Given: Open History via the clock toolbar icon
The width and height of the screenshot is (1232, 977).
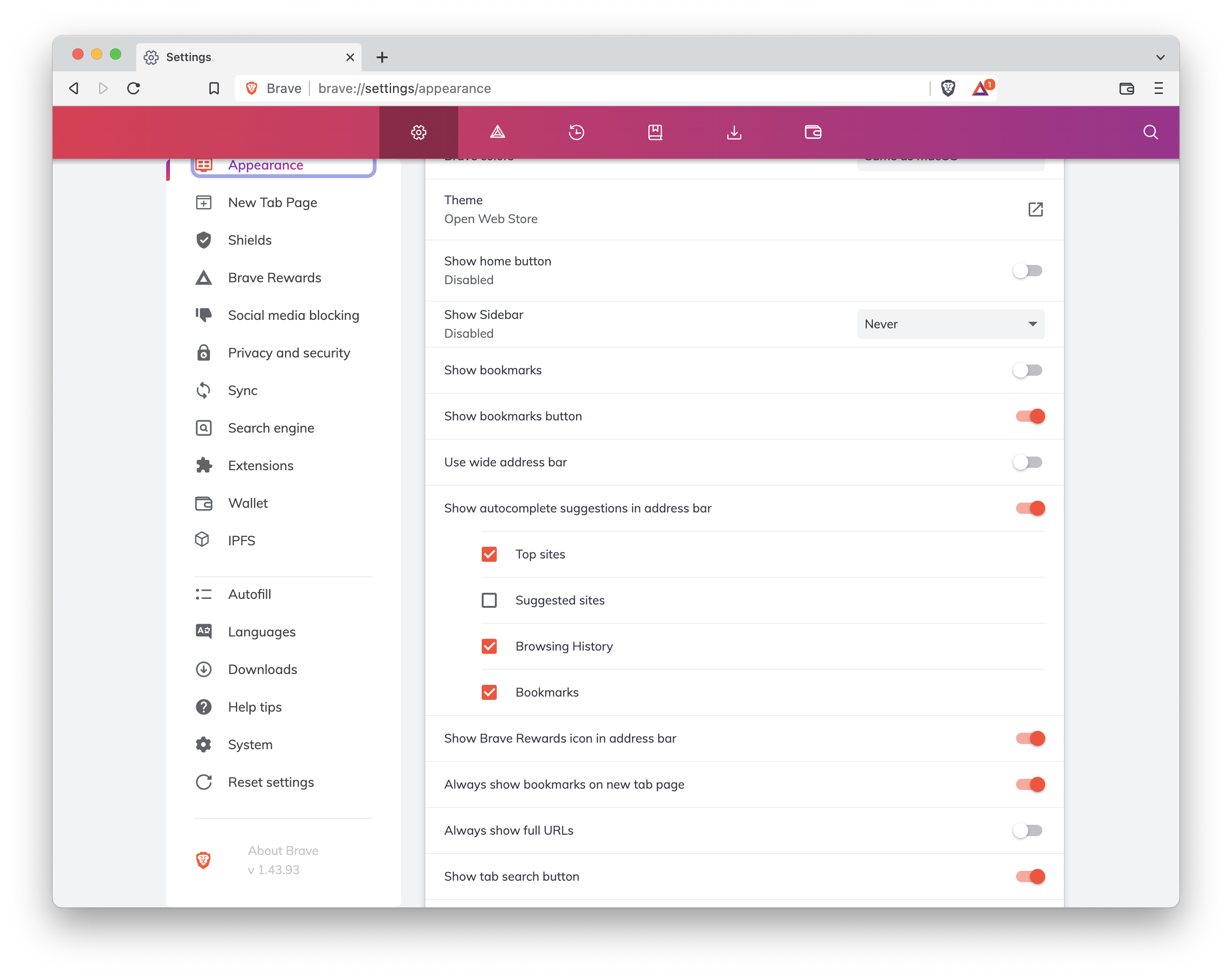Looking at the screenshot, I should [x=577, y=132].
